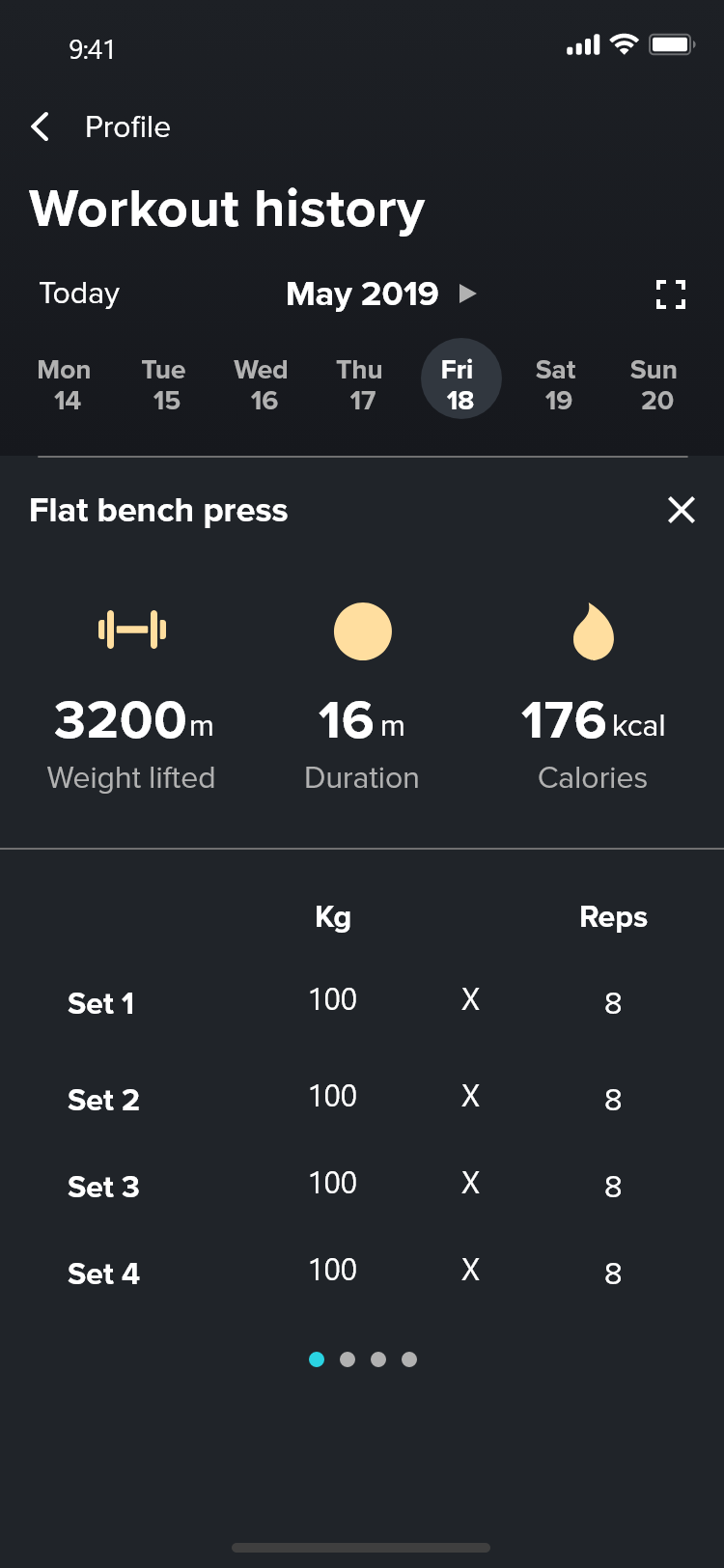Tap the Wi-Fi status icon
724x1568 pixels.
coord(625,44)
